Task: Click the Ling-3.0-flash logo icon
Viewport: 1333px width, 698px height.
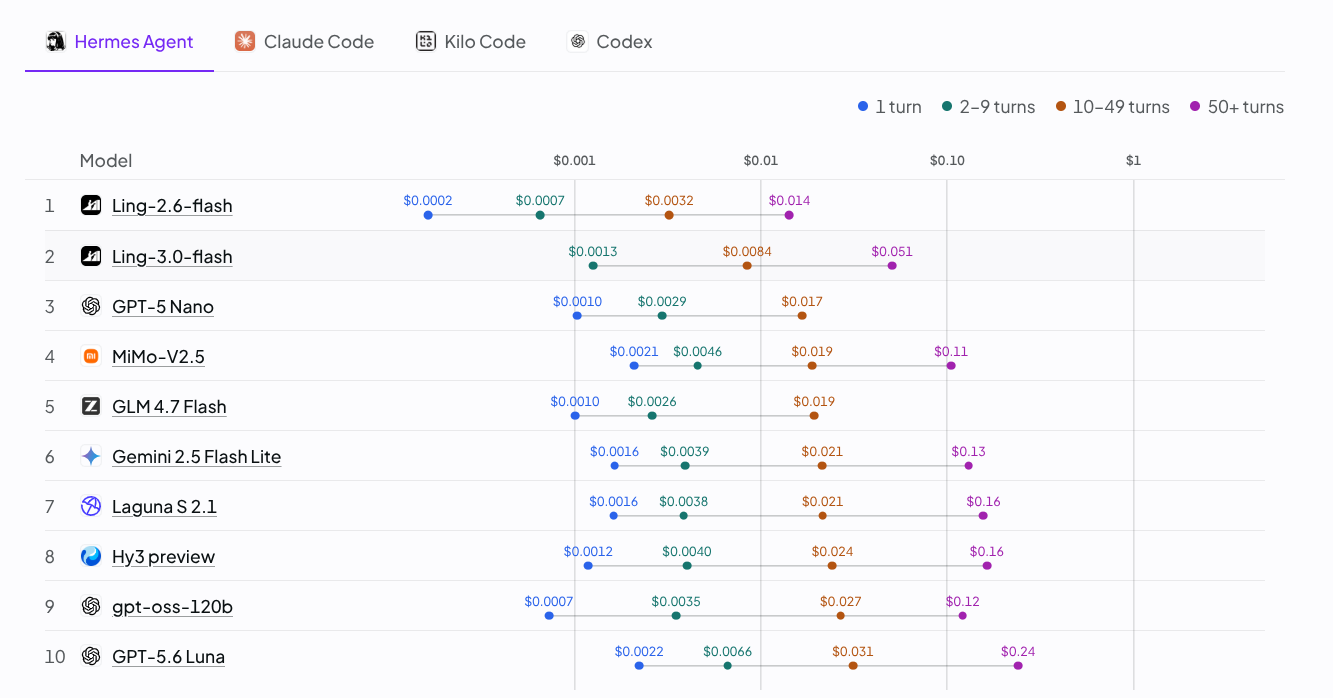Action: point(91,256)
